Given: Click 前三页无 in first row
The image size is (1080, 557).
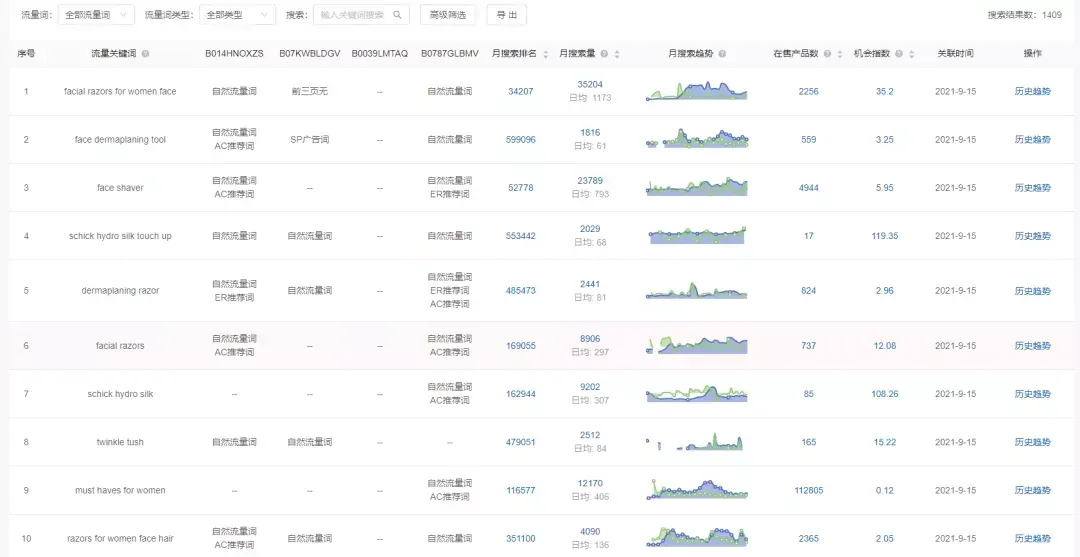Looking at the screenshot, I should [x=310, y=91].
